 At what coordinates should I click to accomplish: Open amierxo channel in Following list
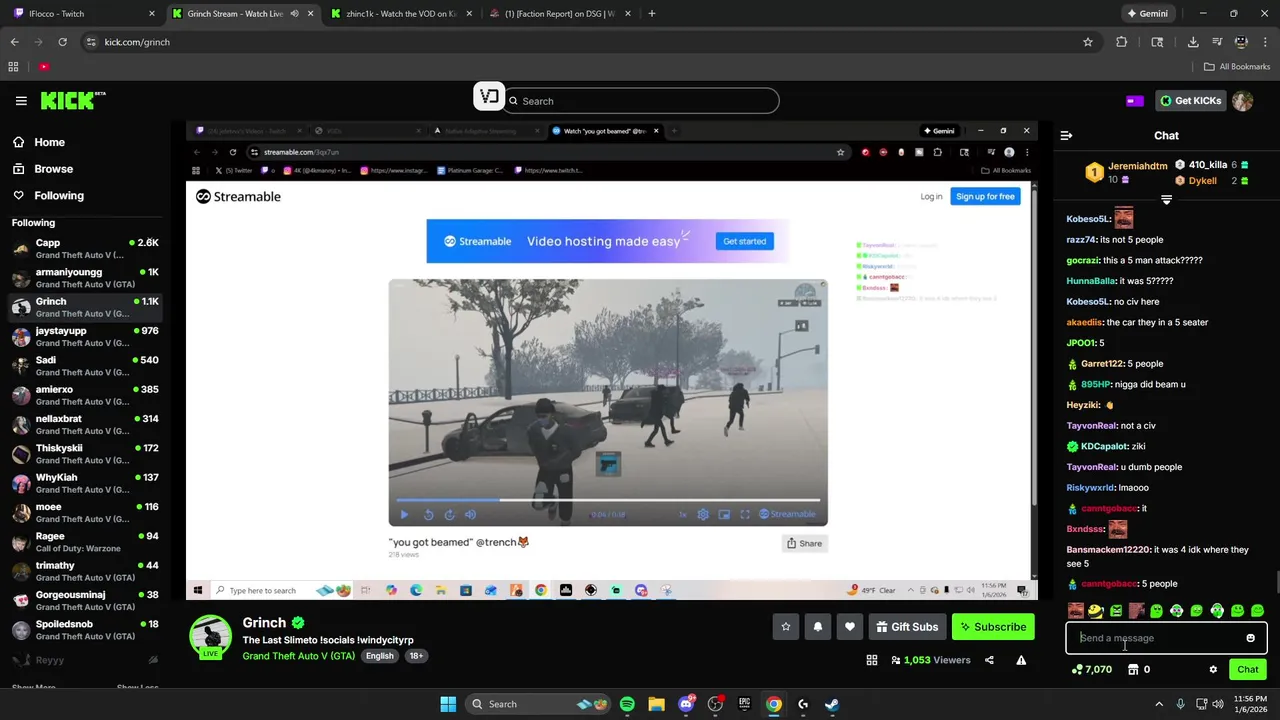84,395
